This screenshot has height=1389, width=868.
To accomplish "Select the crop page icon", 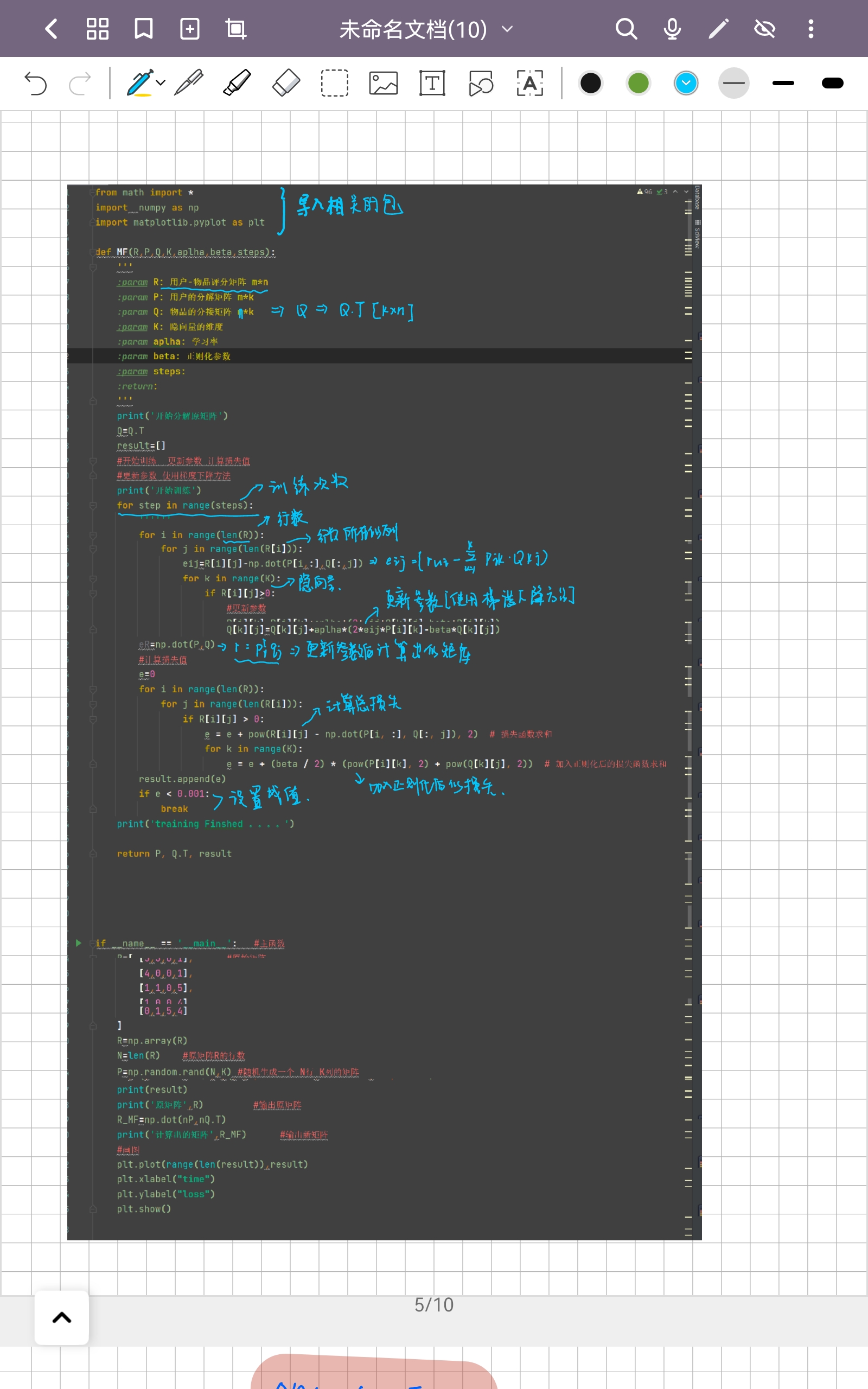I will [235, 29].
